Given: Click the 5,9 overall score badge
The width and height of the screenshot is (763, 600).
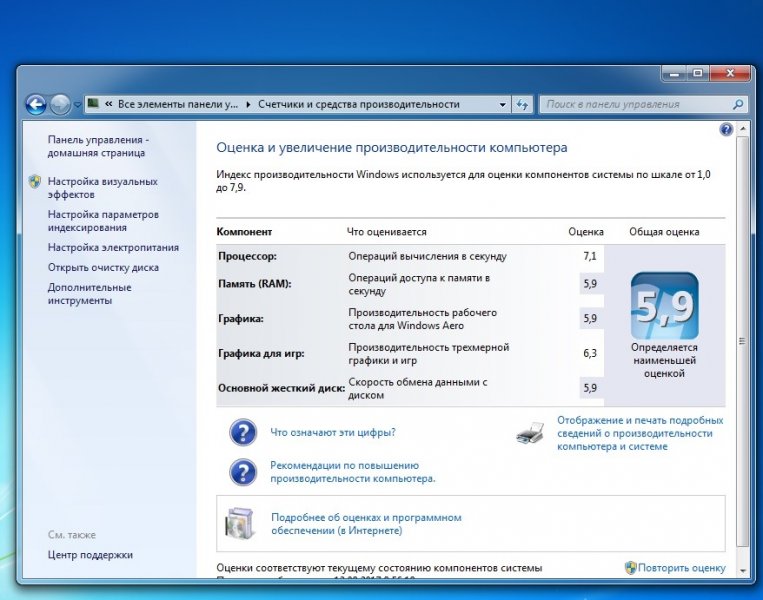Looking at the screenshot, I should tap(664, 305).
